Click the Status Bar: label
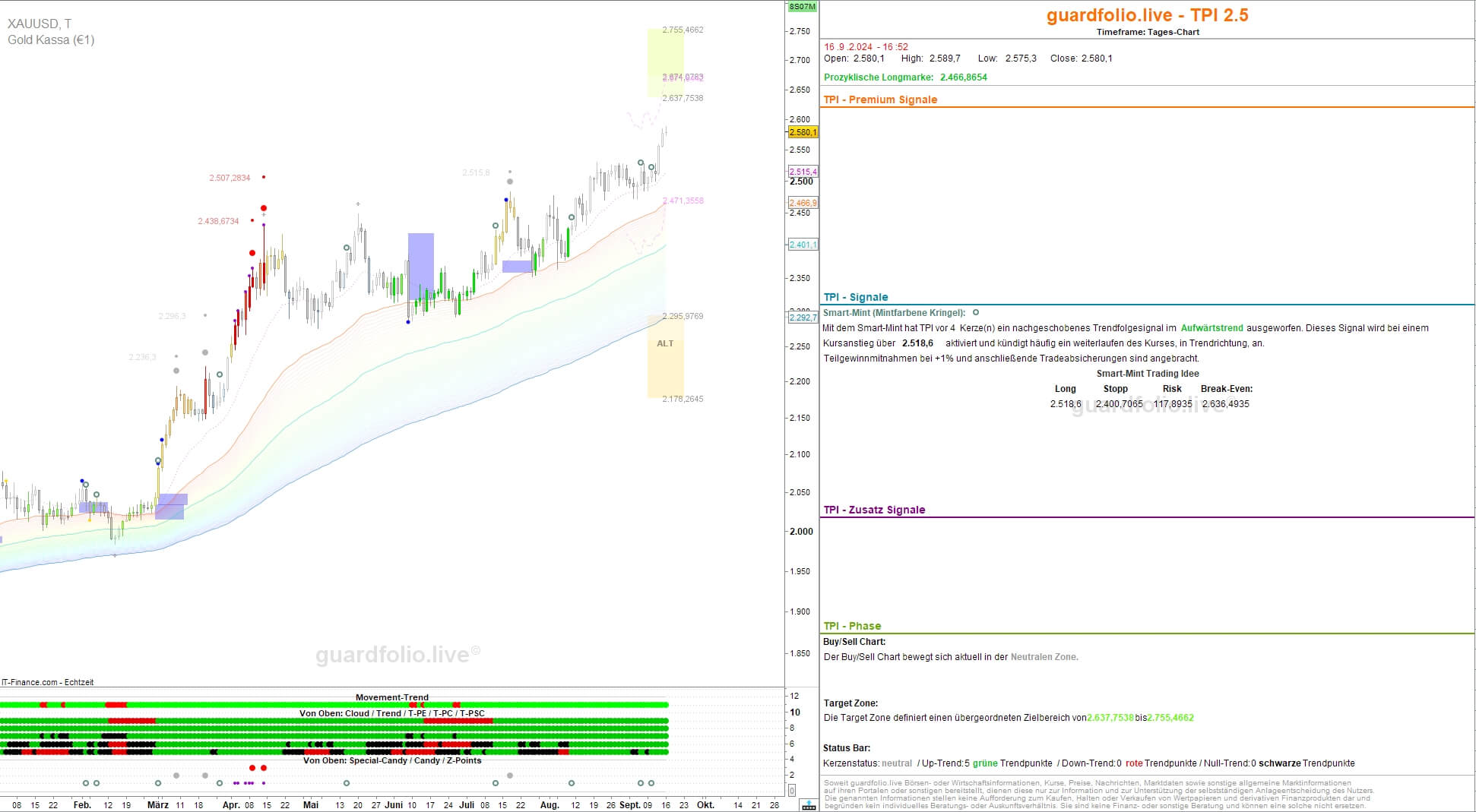The width and height of the screenshot is (1476, 812). (x=847, y=748)
